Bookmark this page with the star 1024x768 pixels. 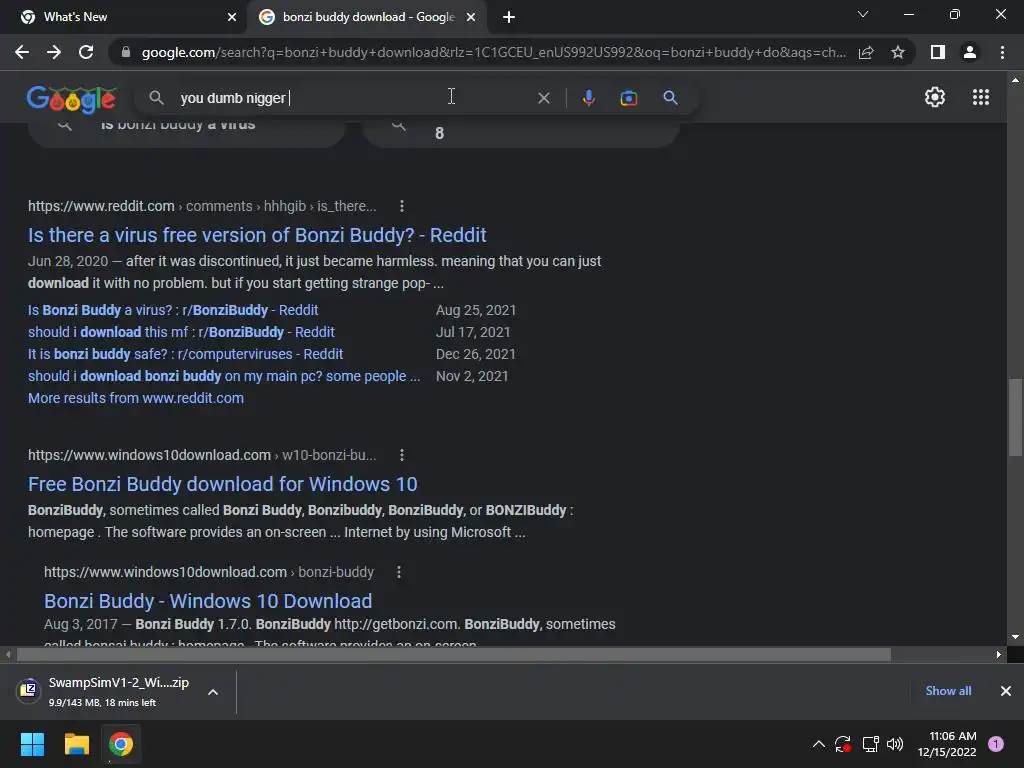(x=898, y=52)
